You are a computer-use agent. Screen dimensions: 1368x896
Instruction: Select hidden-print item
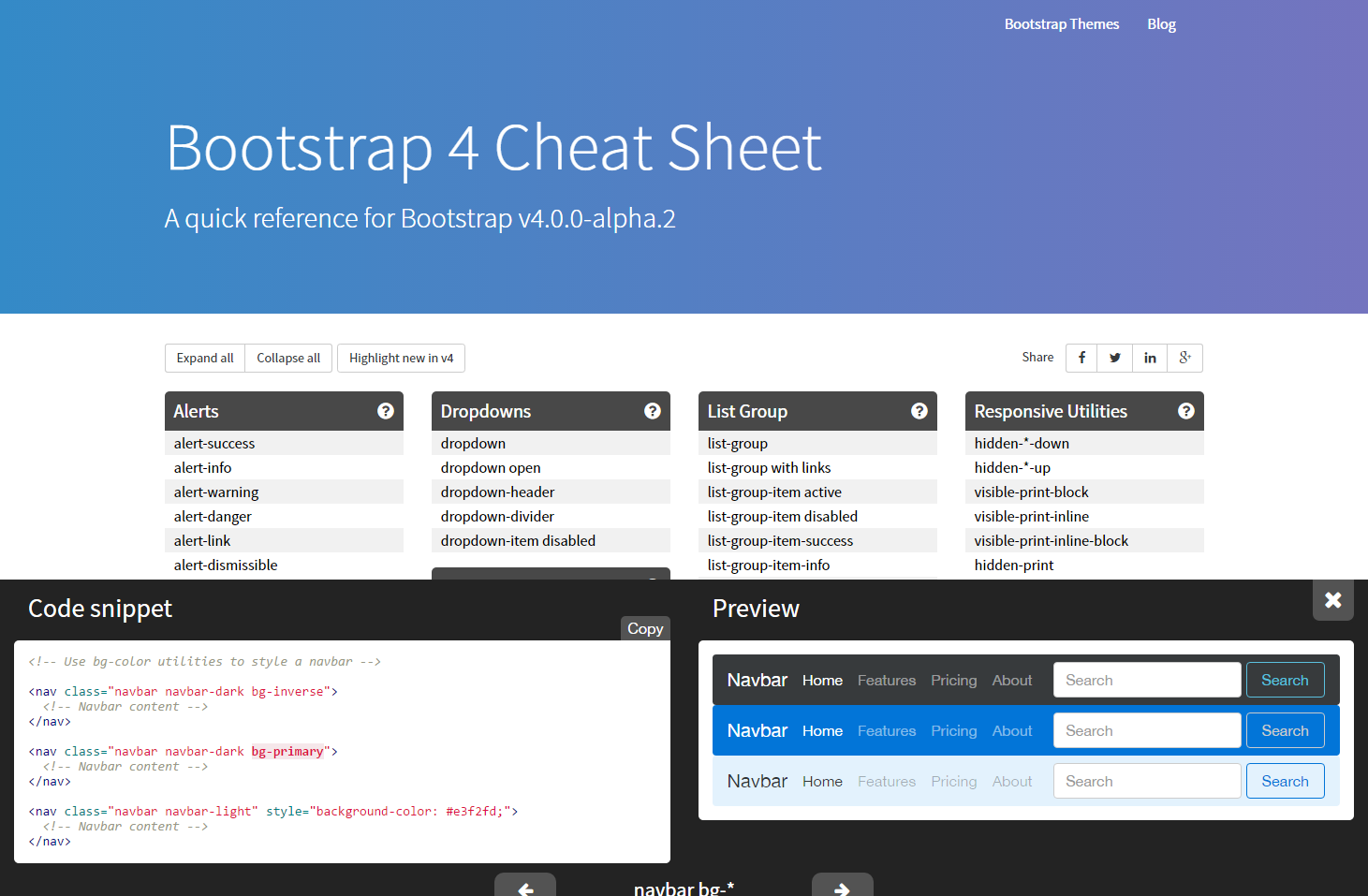click(1084, 565)
